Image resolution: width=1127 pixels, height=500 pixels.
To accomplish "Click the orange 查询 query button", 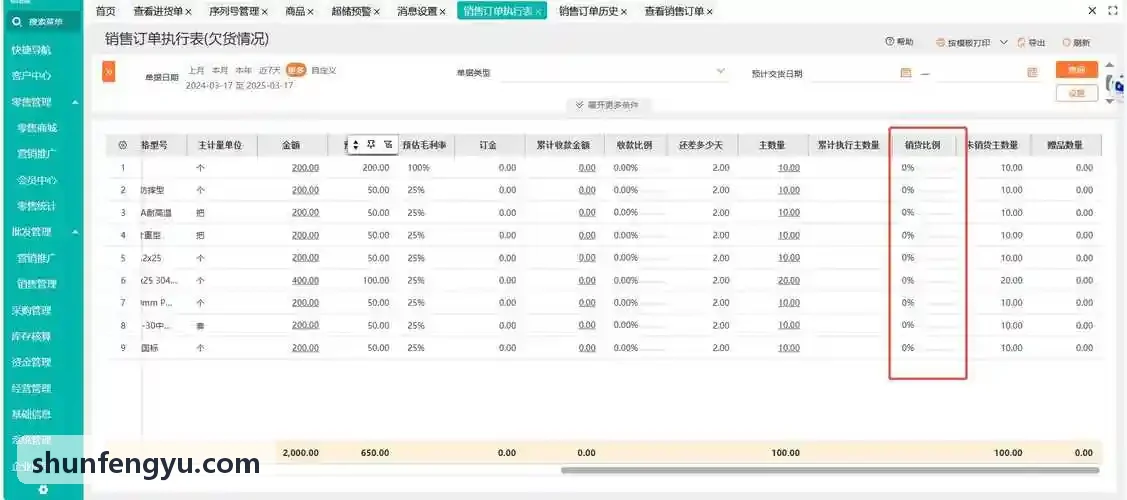I will (1077, 70).
